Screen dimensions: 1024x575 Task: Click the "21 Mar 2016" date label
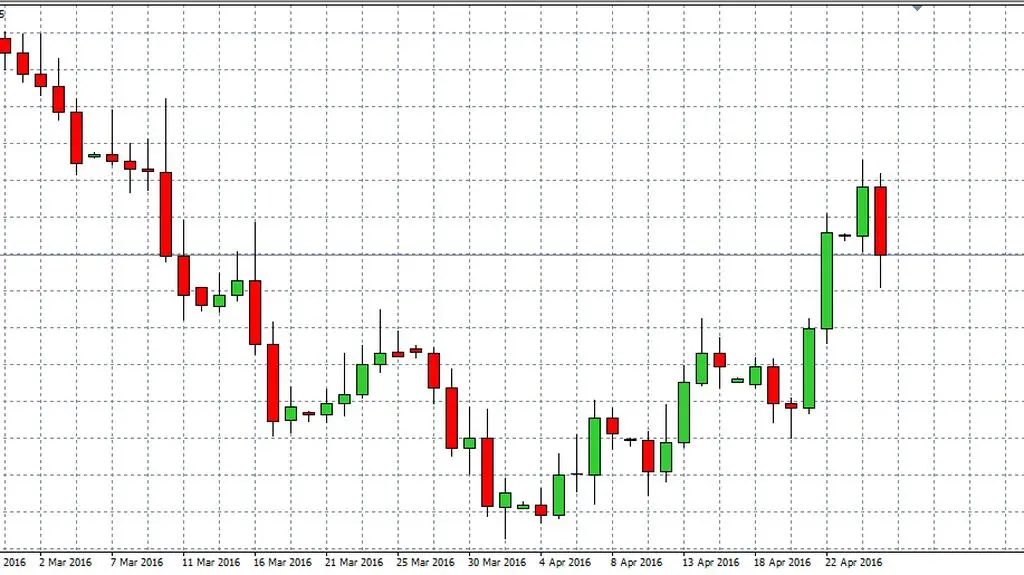click(x=354, y=562)
